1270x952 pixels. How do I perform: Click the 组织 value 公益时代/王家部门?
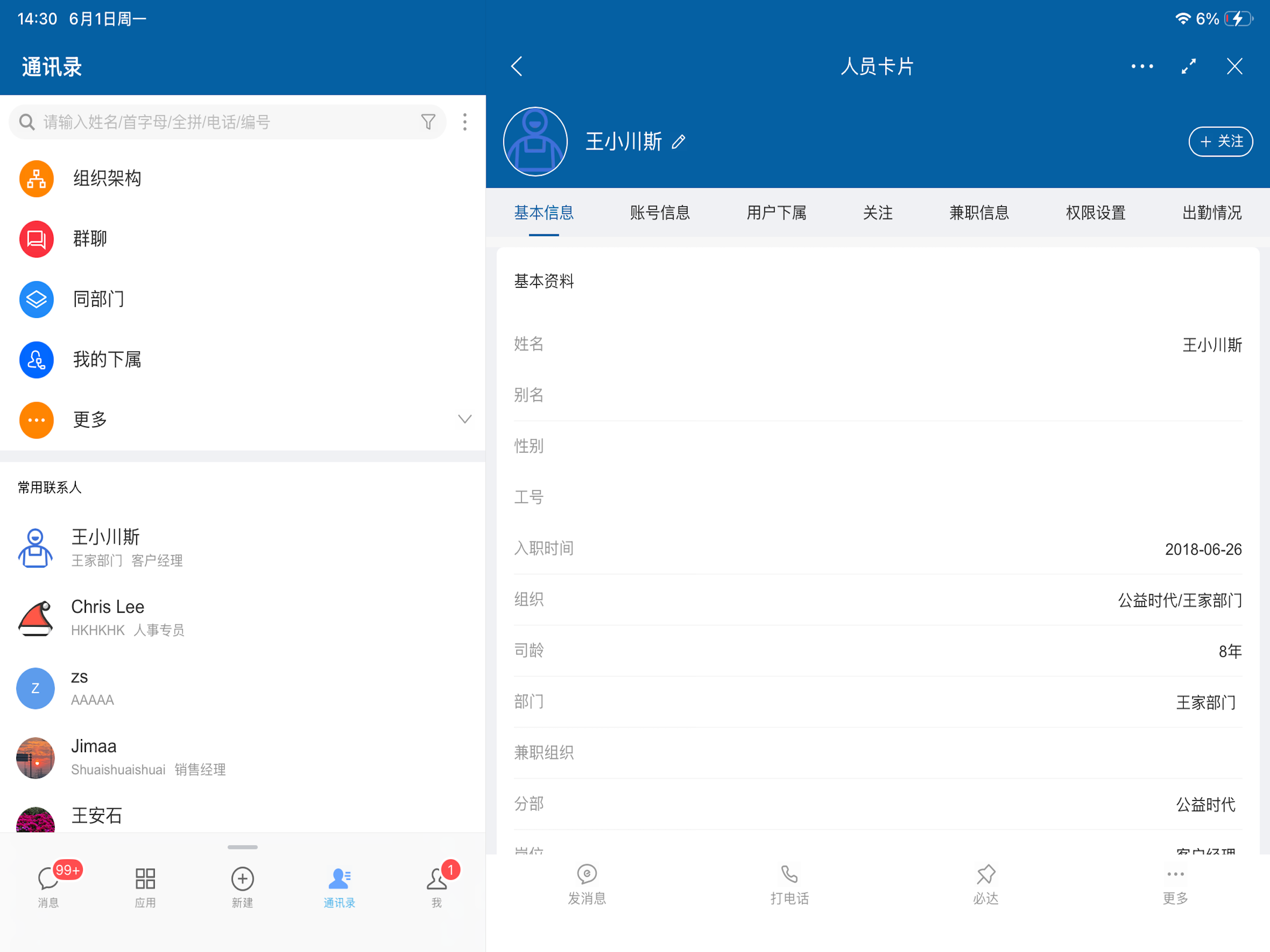point(1179,601)
